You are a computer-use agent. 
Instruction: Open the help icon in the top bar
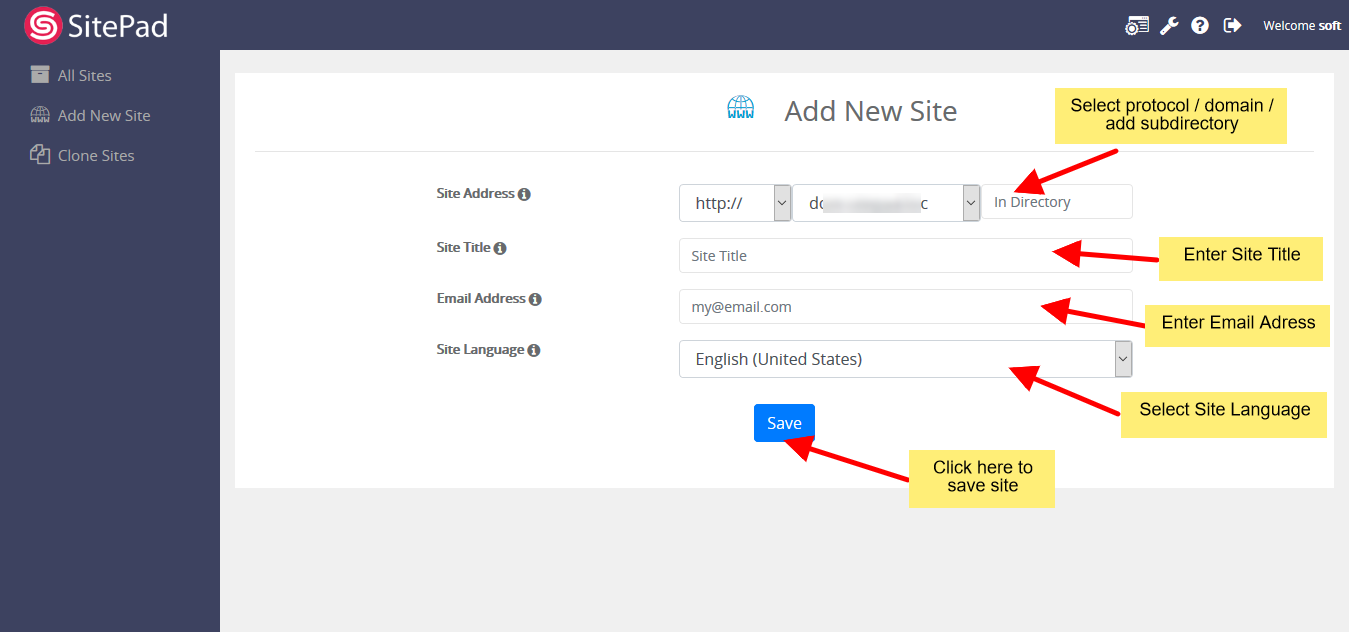tap(1200, 24)
